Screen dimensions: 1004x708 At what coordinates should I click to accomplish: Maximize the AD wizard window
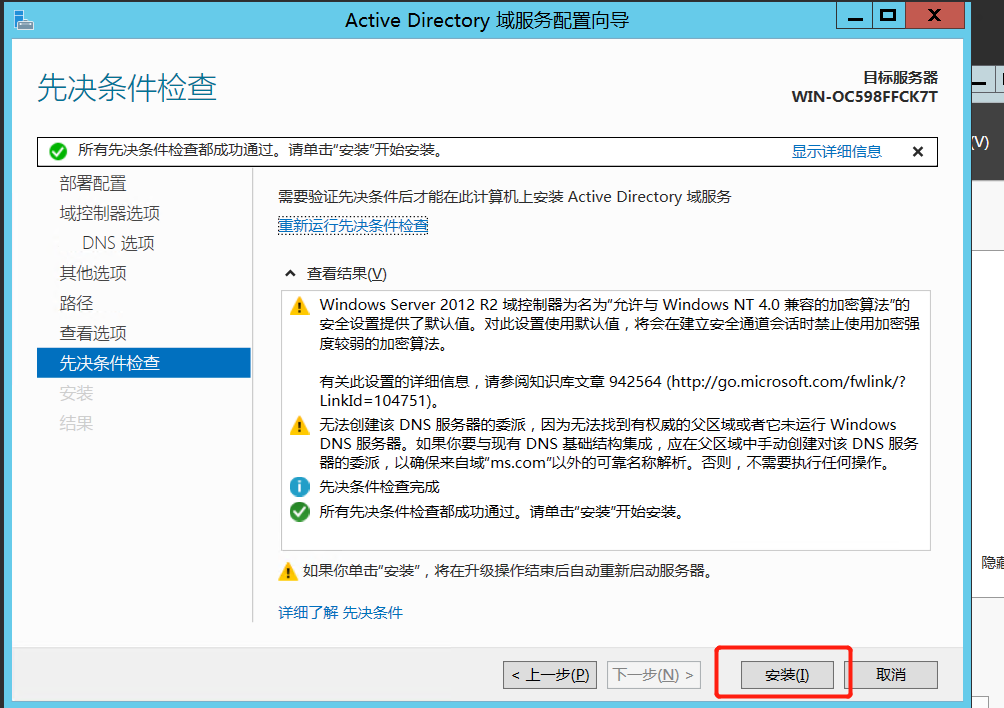click(888, 15)
